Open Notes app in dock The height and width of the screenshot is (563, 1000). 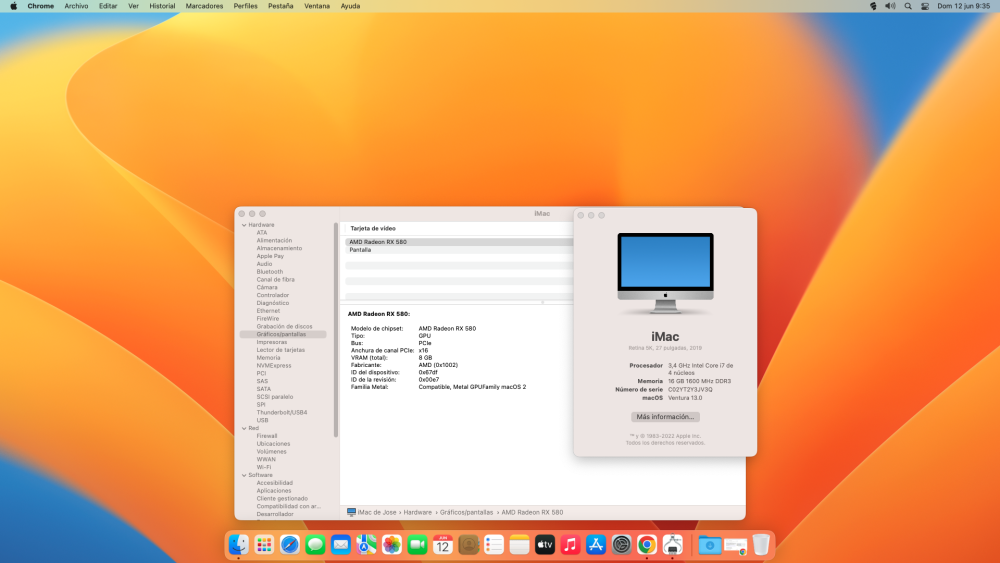coord(519,545)
